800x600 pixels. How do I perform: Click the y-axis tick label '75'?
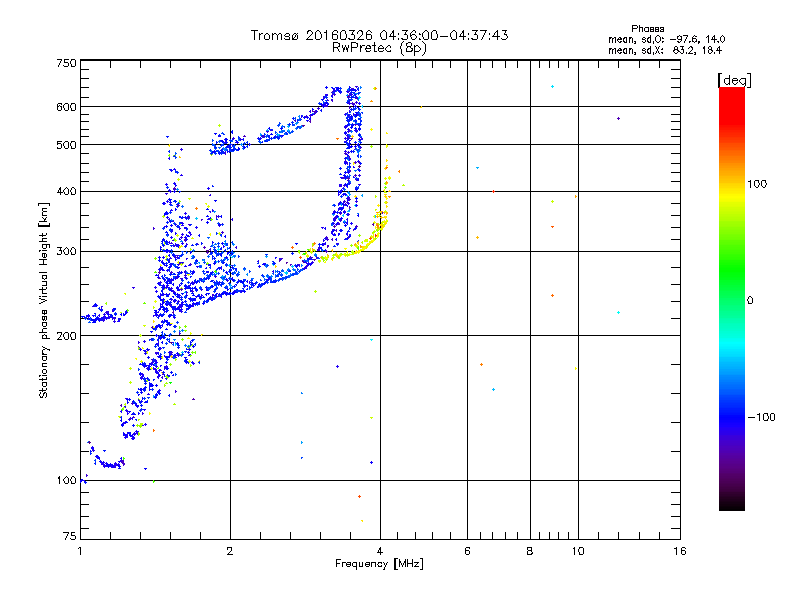[x=70, y=536]
